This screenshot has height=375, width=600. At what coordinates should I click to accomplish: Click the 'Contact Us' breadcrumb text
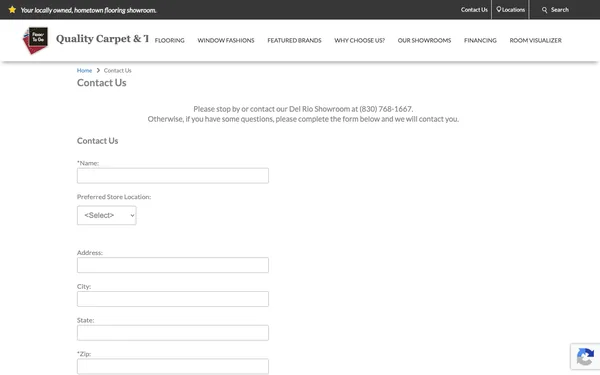point(117,70)
